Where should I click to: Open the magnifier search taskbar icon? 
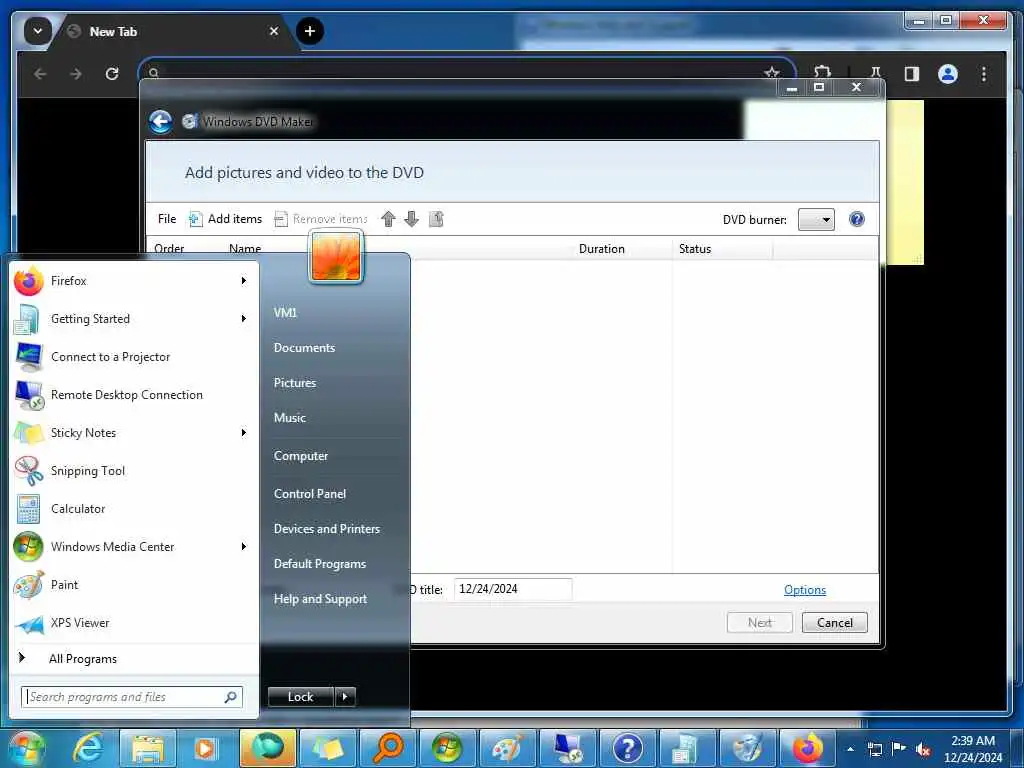[x=387, y=748]
